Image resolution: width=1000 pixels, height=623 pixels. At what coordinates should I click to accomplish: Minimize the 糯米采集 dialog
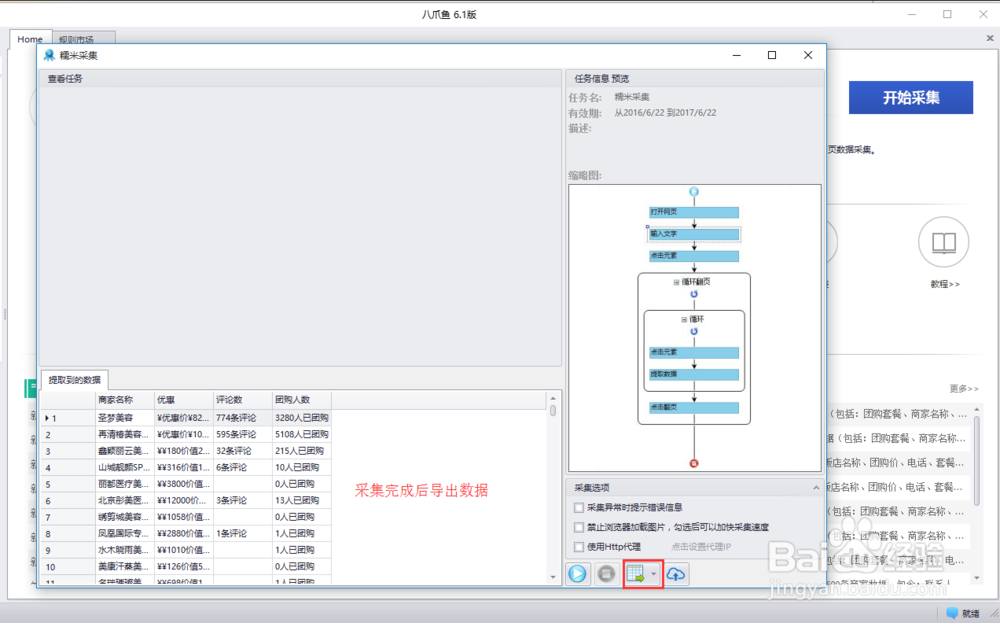coord(737,55)
